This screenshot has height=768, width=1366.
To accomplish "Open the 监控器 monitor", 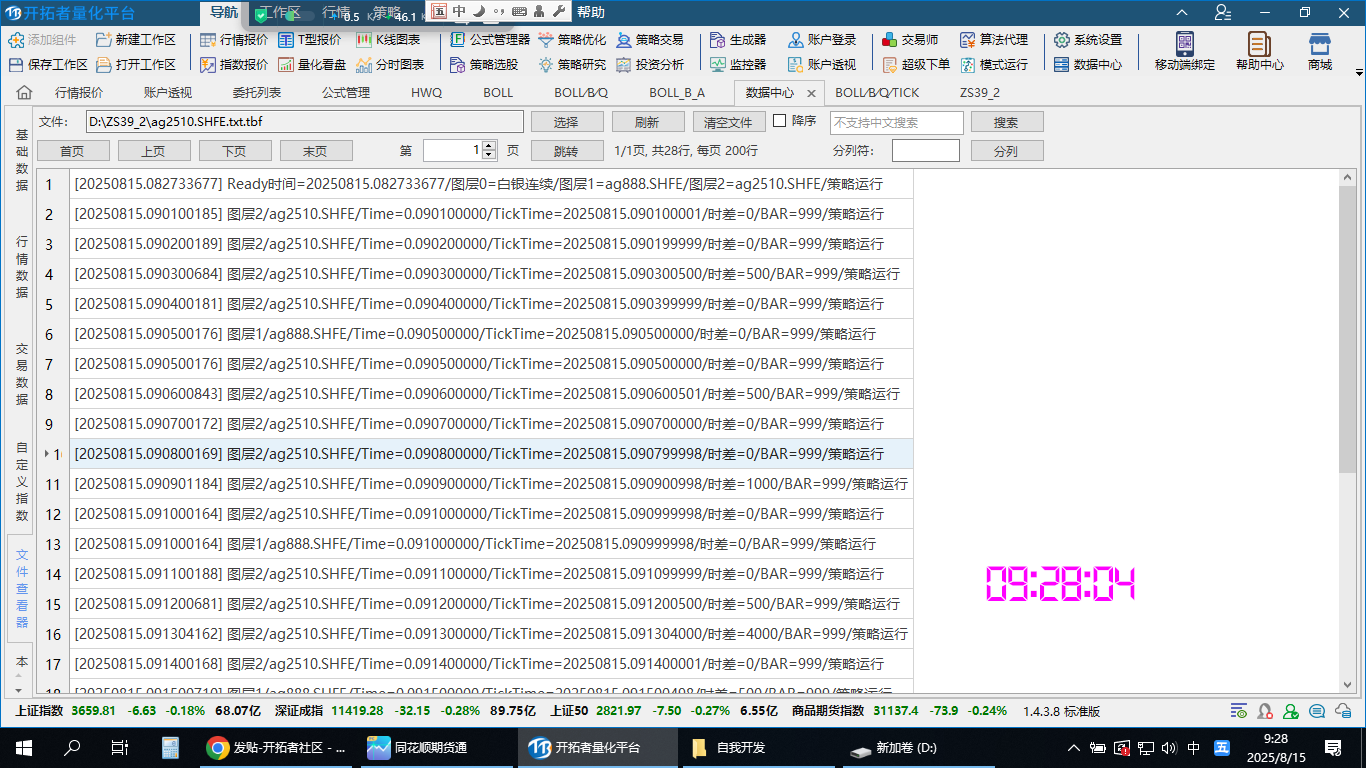I will click(738, 64).
